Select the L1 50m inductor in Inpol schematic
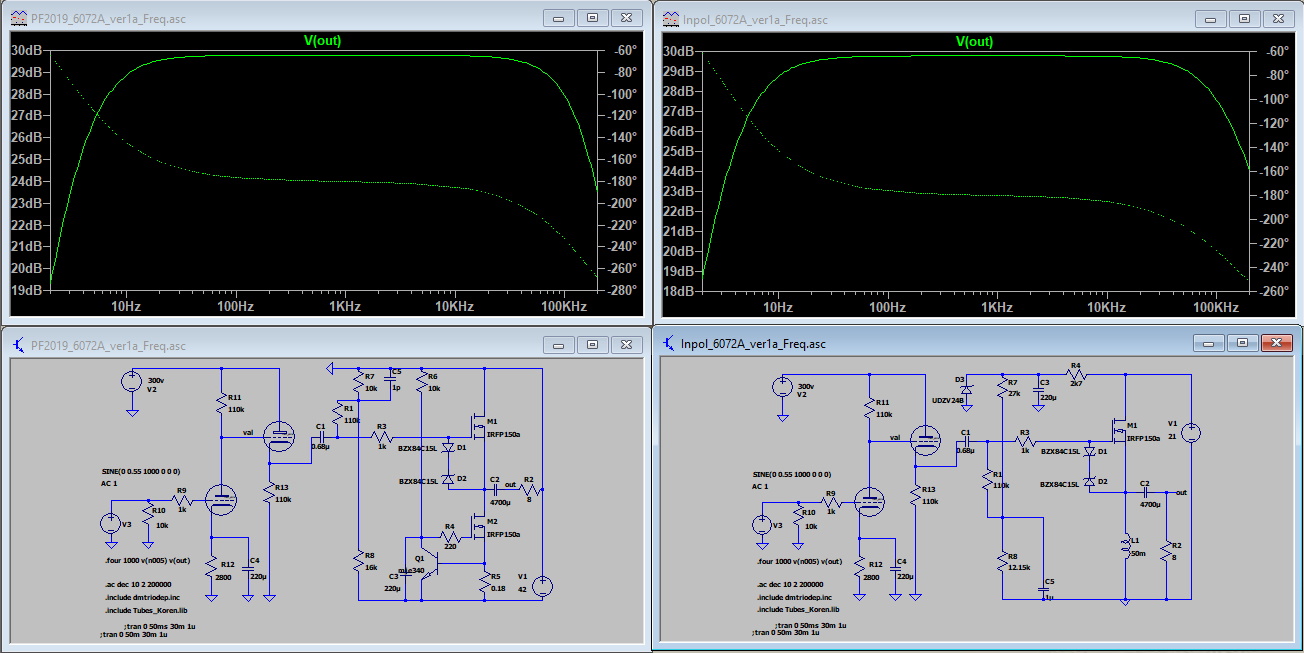 [1126, 547]
